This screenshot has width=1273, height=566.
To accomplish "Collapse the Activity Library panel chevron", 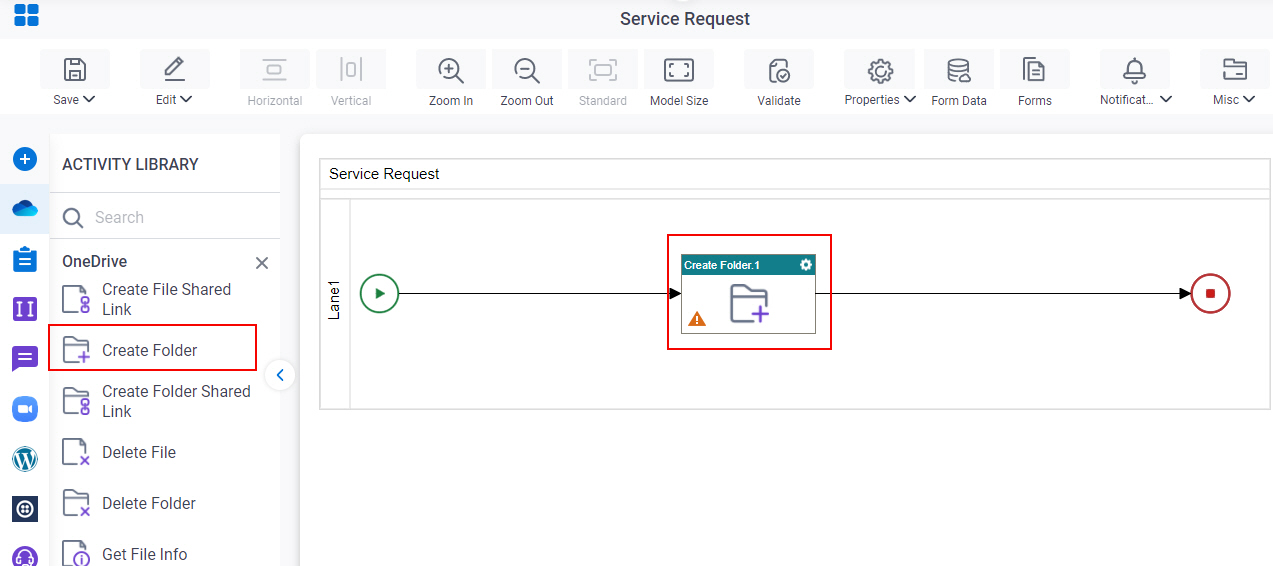I will [x=280, y=375].
